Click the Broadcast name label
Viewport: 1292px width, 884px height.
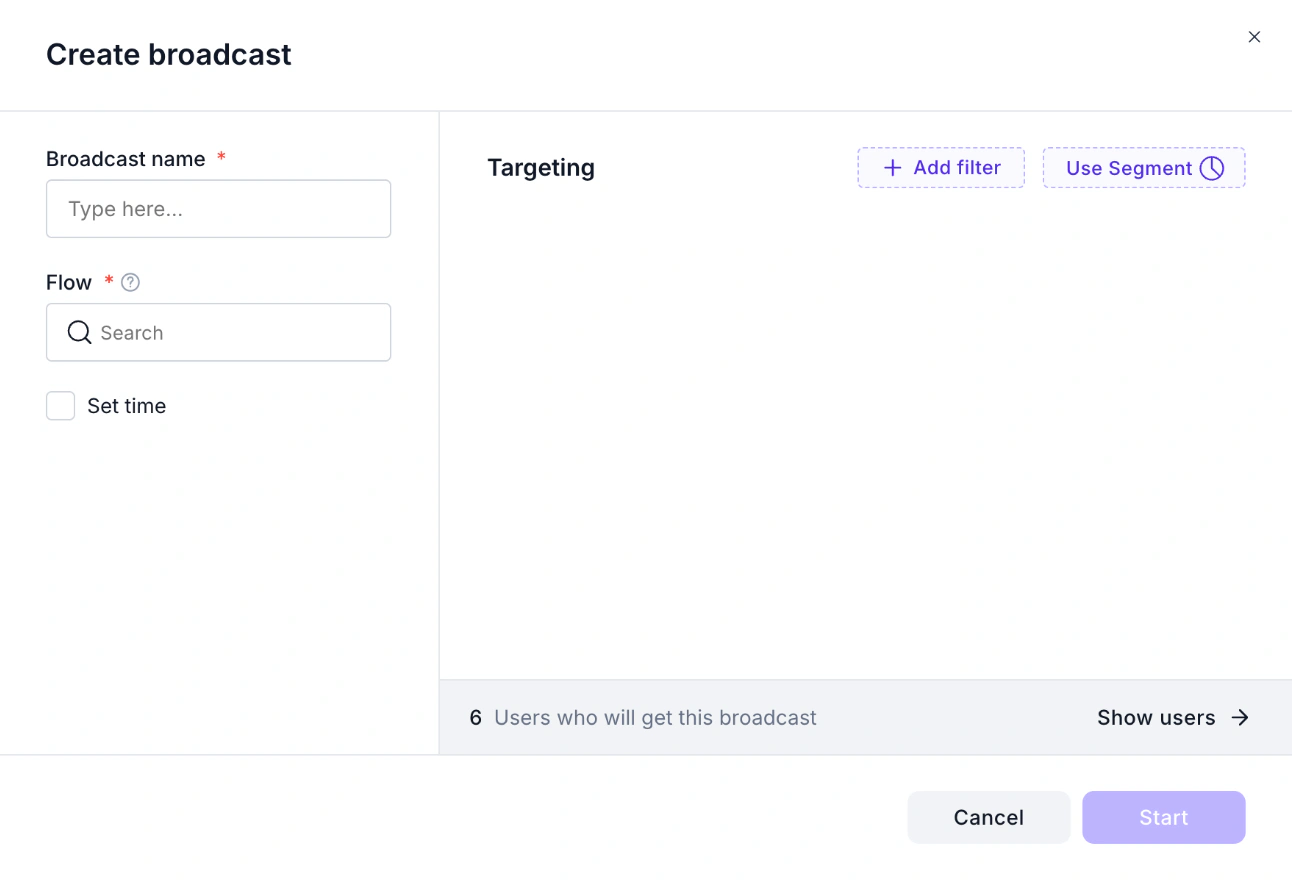[126, 159]
